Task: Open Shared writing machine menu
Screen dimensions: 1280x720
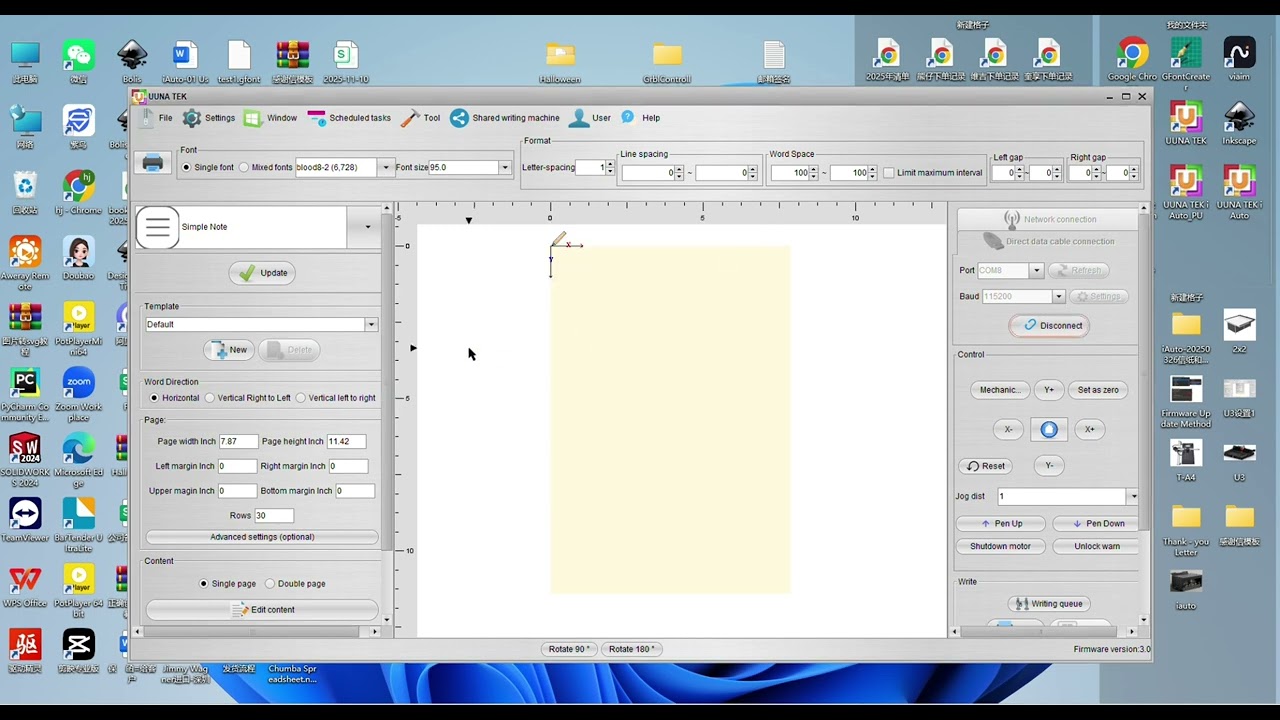Action: click(x=504, y=118)
